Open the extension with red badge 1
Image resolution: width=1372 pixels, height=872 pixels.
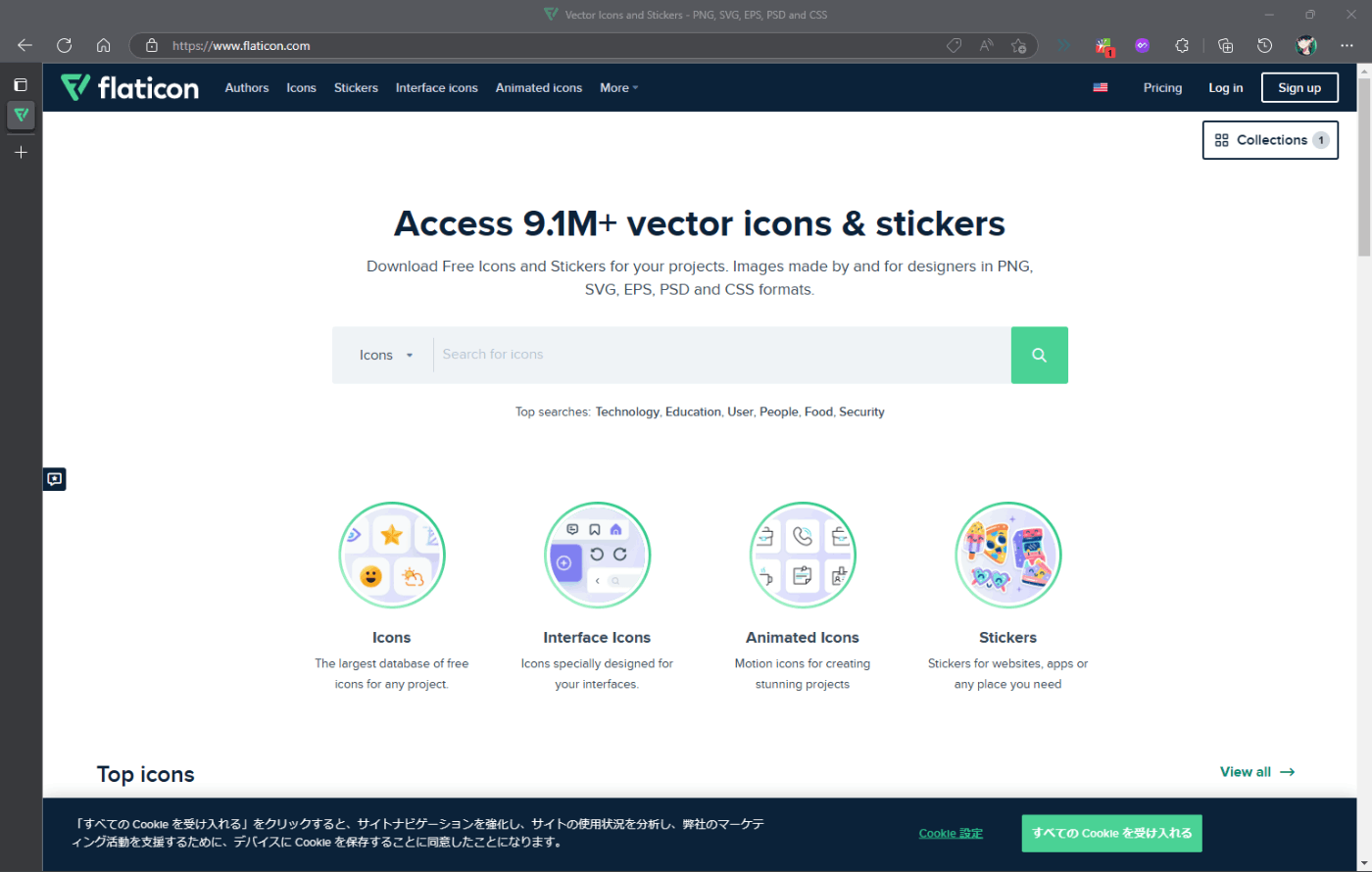click(x=1104, y=45)
